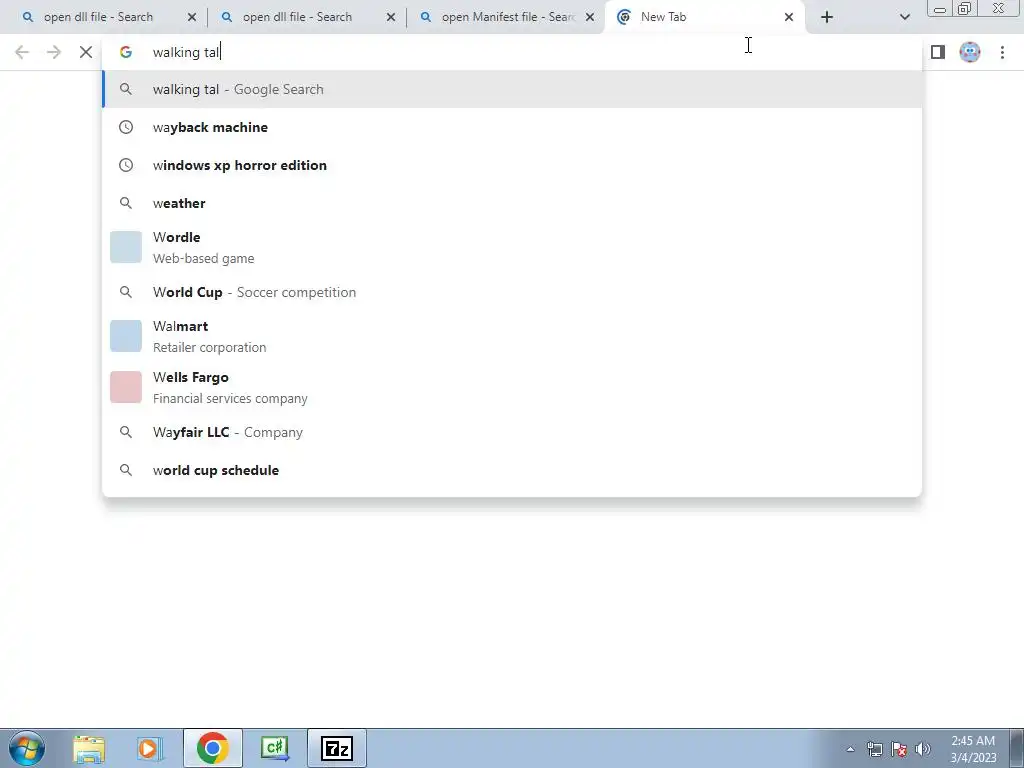Click the Wordle thumbnail image

[126, 247]
